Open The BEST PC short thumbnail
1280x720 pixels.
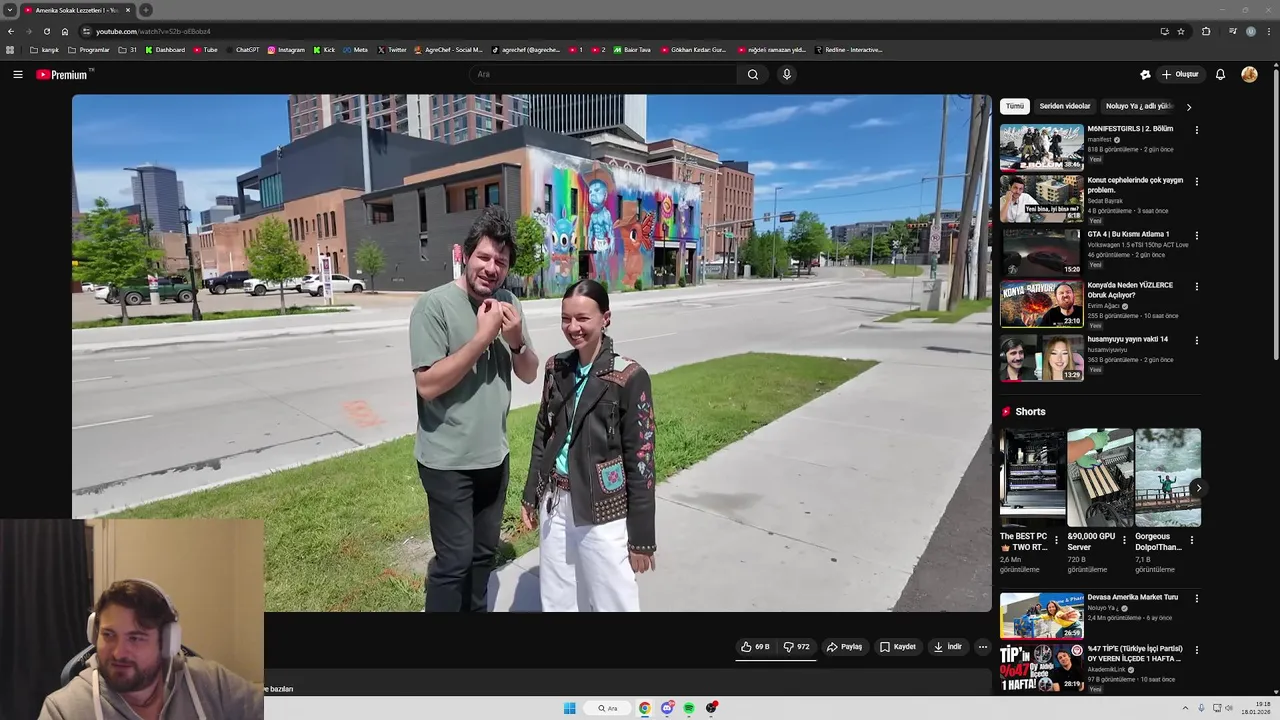coord(1032,477)
